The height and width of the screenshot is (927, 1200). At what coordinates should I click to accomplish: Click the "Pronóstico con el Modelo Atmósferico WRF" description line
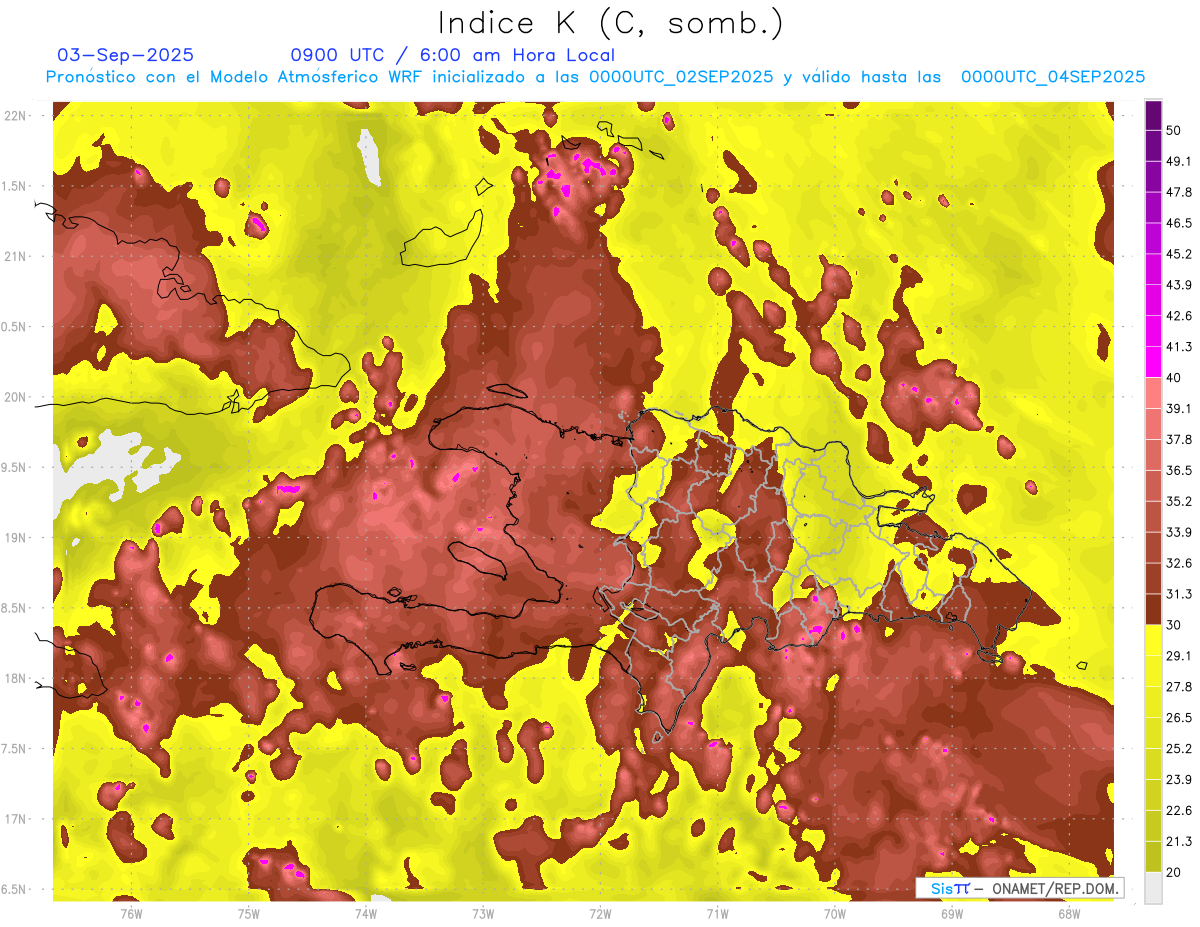coord(595,77)
